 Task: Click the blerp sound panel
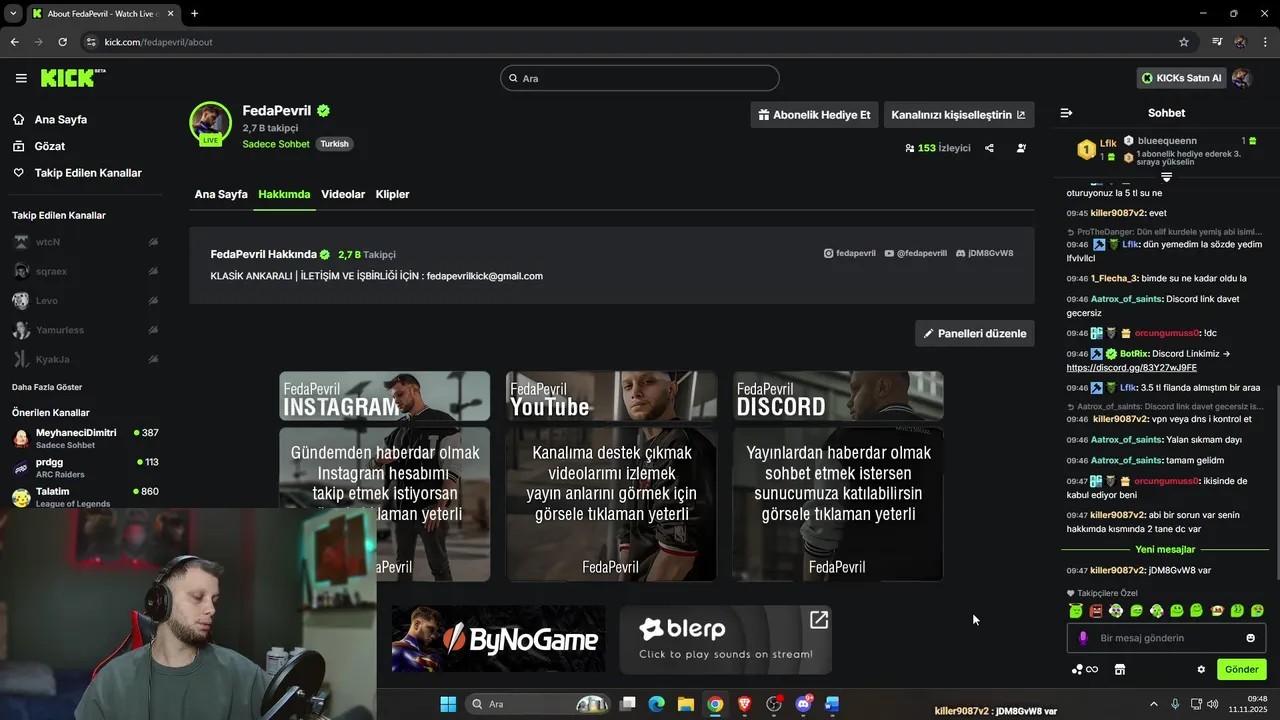(726, 639)
